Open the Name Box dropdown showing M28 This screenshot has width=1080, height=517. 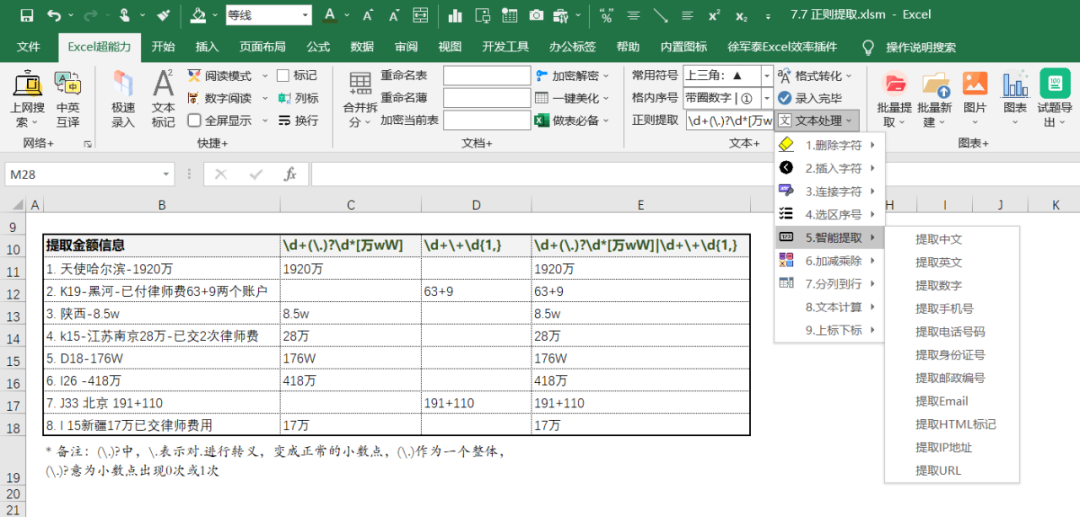167,175
